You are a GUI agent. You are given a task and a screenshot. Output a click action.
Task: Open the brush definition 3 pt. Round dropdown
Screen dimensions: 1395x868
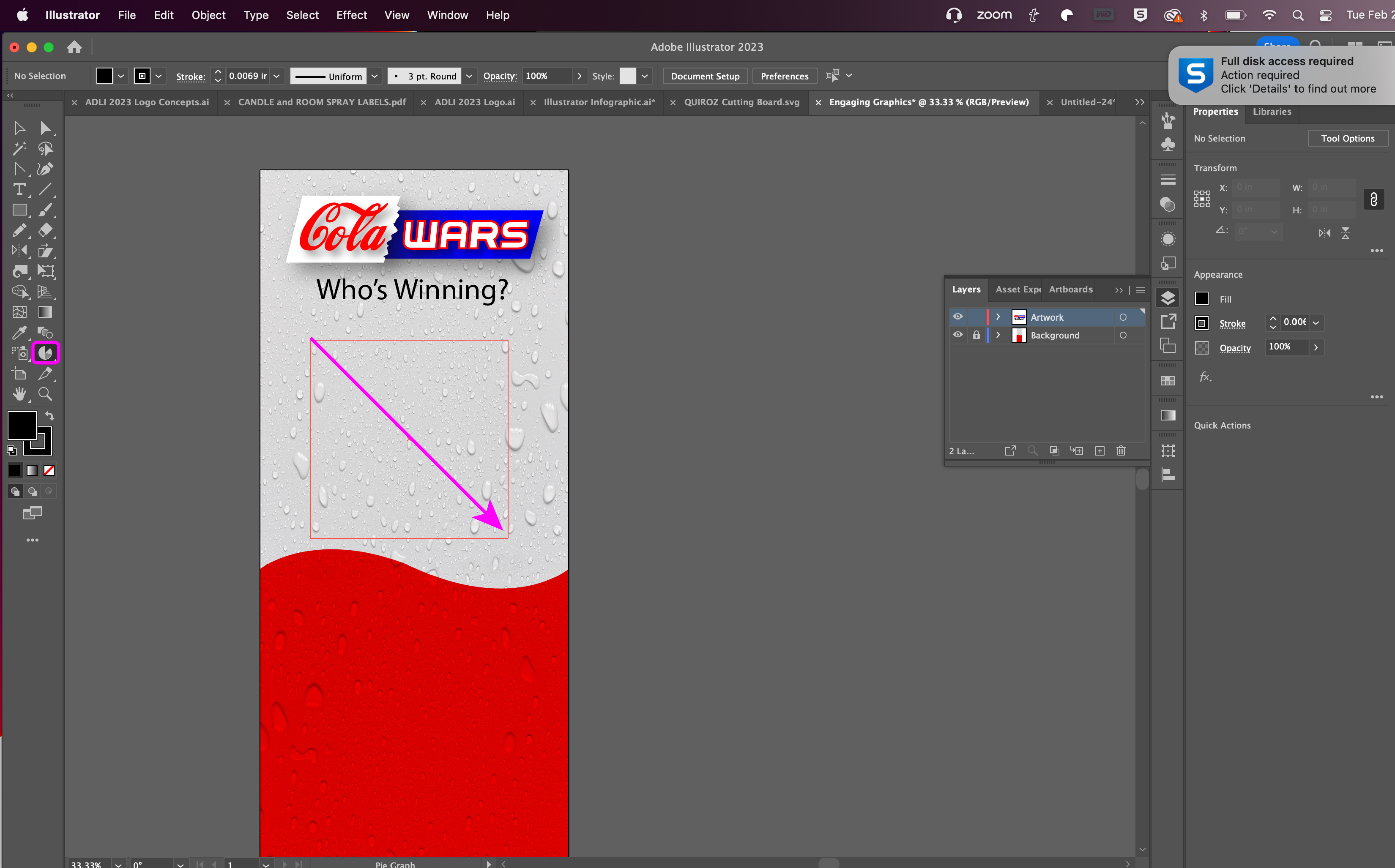pyautogui.click(x=469, y=76)
